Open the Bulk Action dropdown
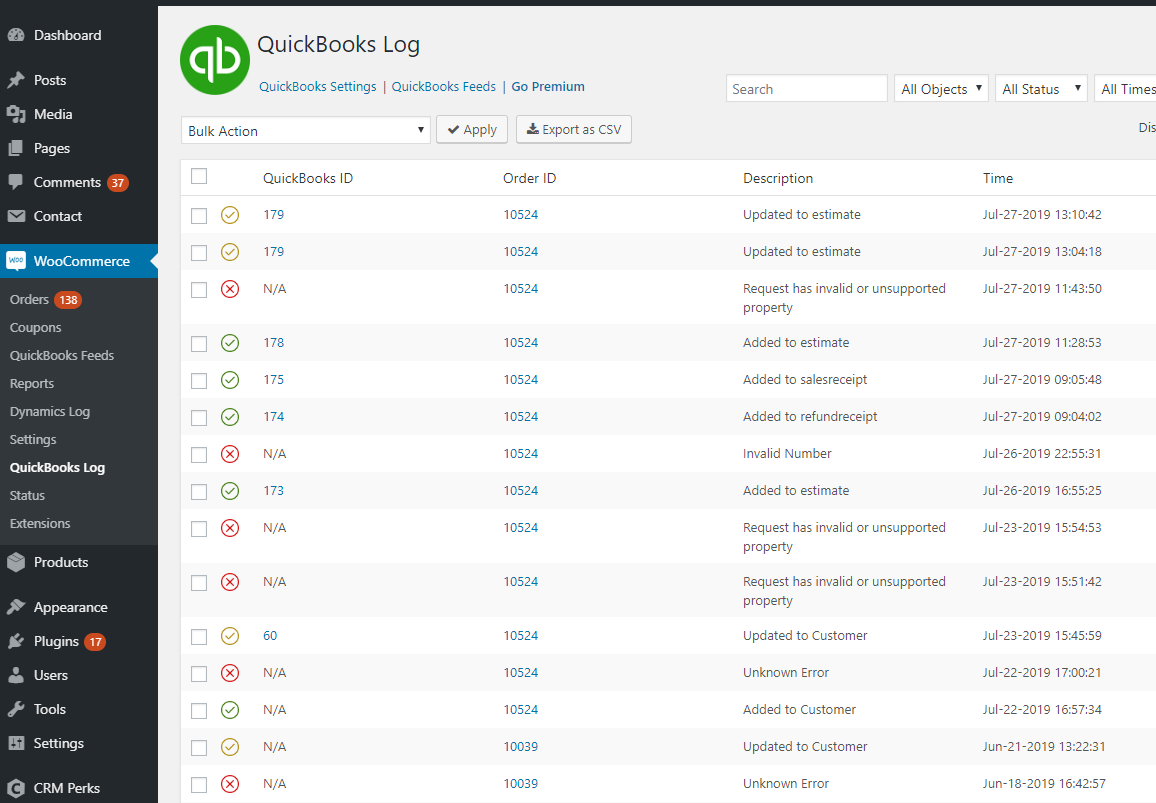This screenshot has width=1156, height=803. [305, 131]
